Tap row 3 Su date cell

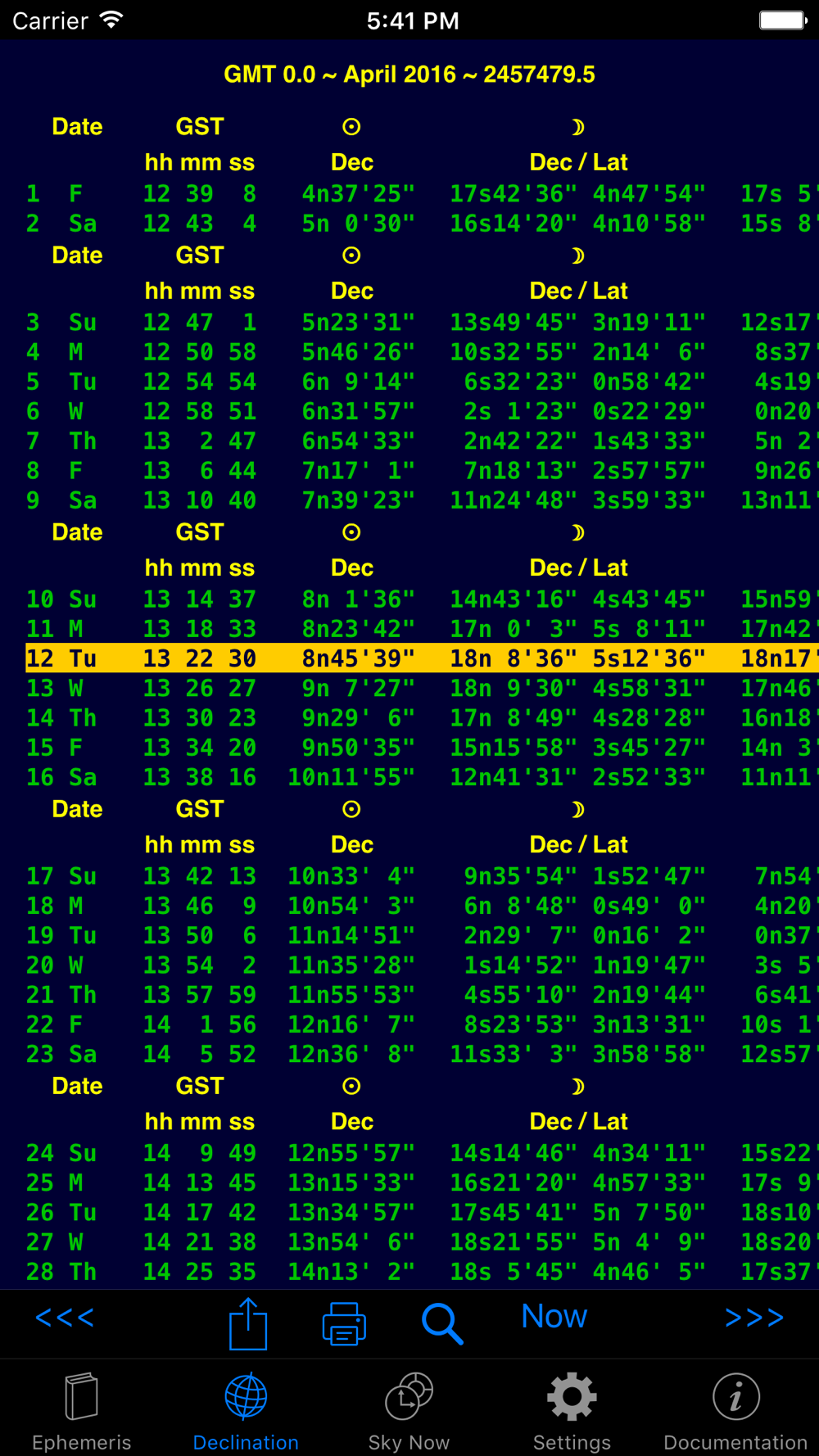61,323
